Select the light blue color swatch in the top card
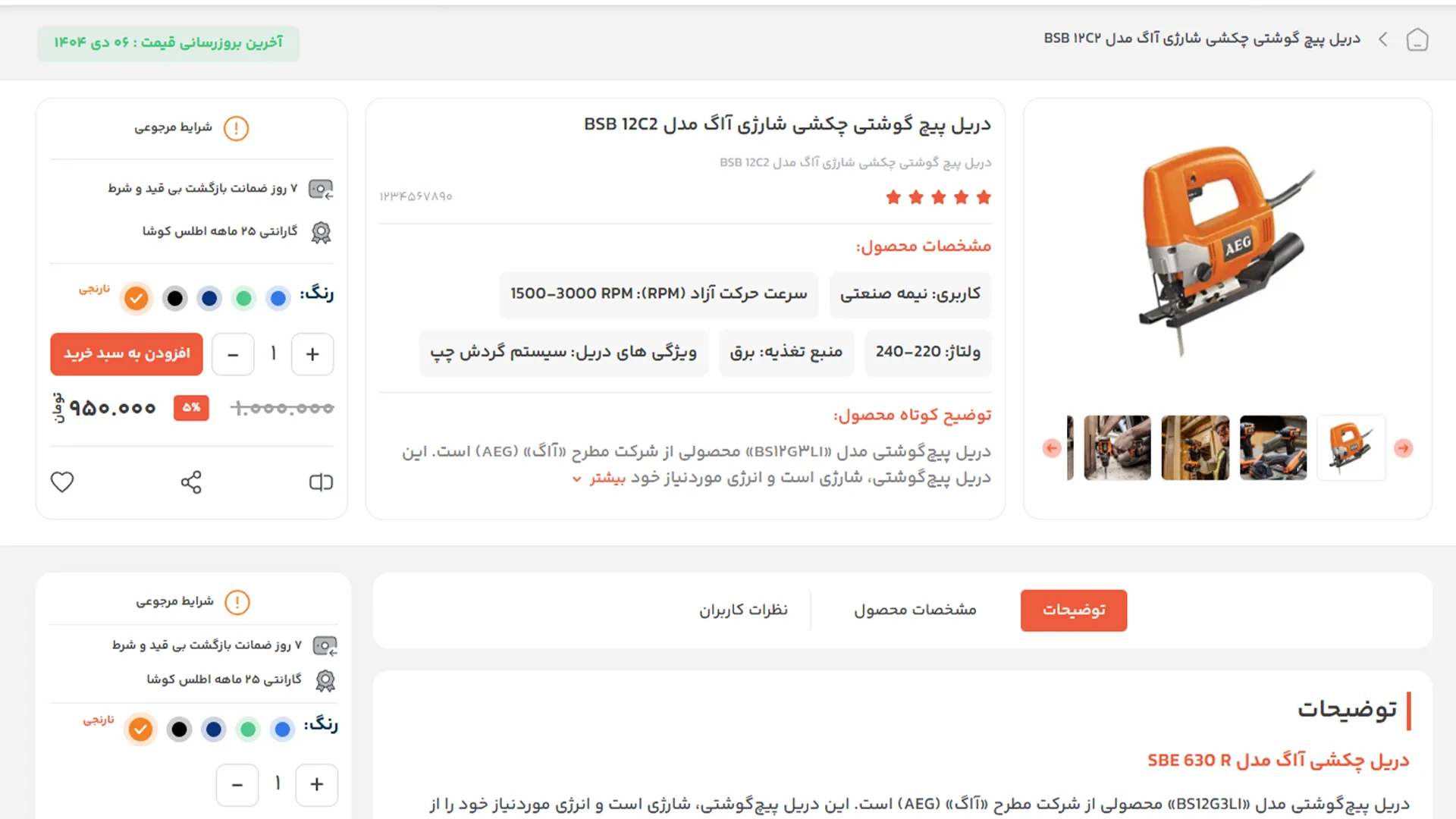1456x819 pixels. 278,298
